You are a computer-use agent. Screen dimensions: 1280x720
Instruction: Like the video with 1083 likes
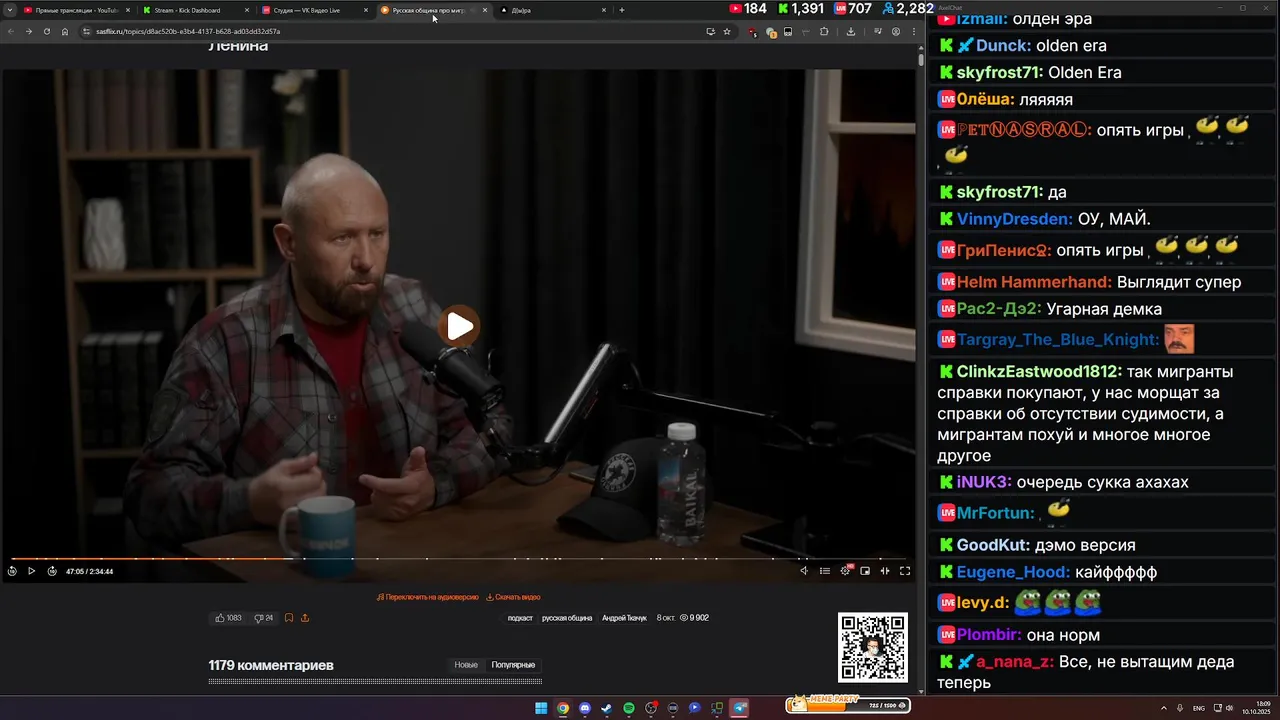[x=228, y=618]
